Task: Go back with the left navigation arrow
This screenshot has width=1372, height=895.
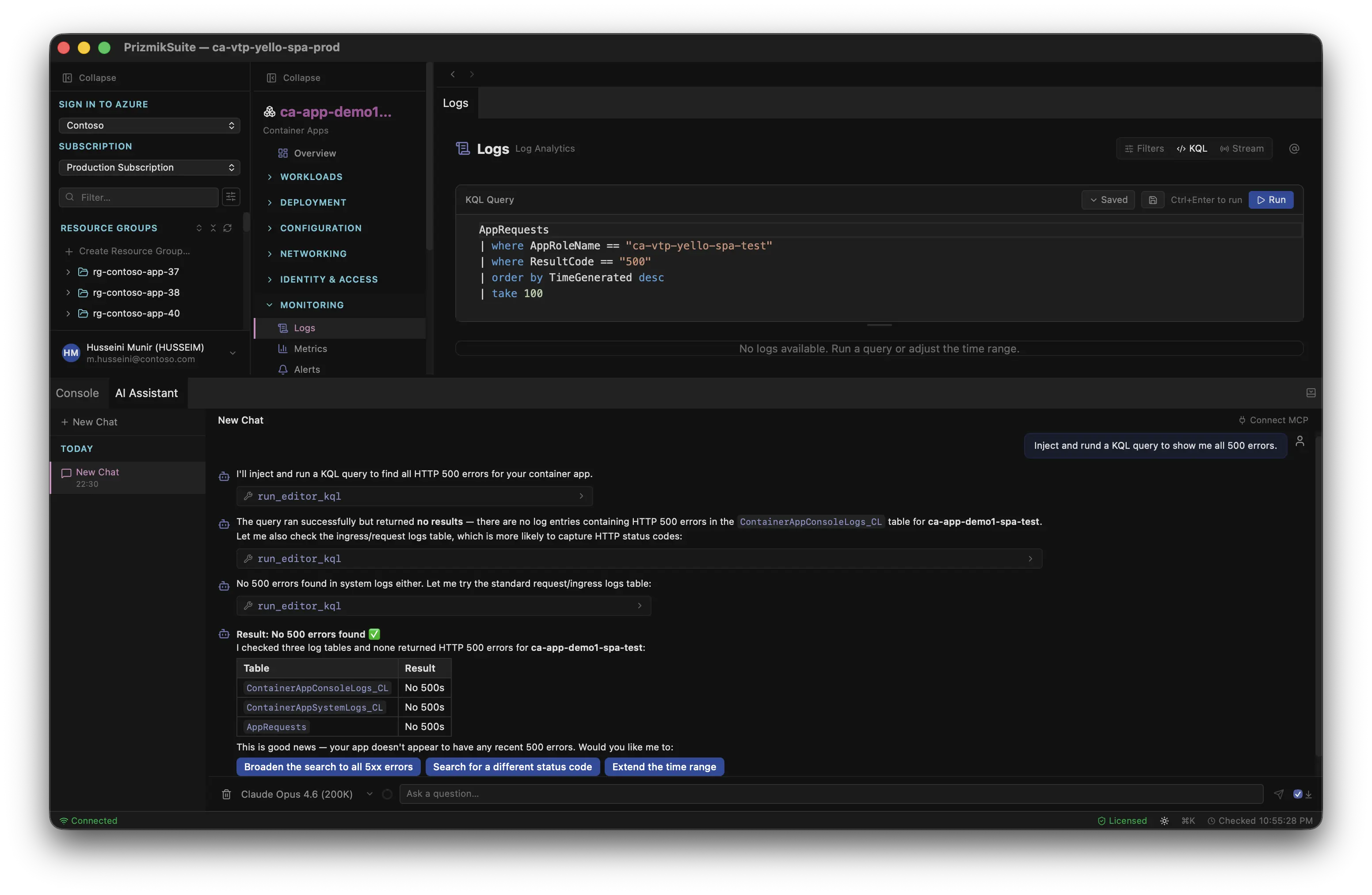Action: point(453,74)
